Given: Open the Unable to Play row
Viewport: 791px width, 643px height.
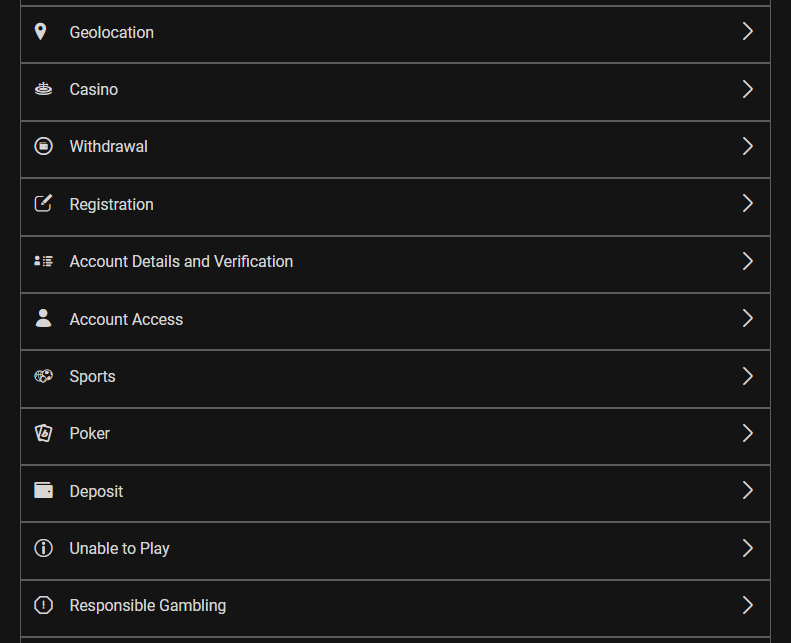Looking at the screenshot, I should (x=396, y=551).
